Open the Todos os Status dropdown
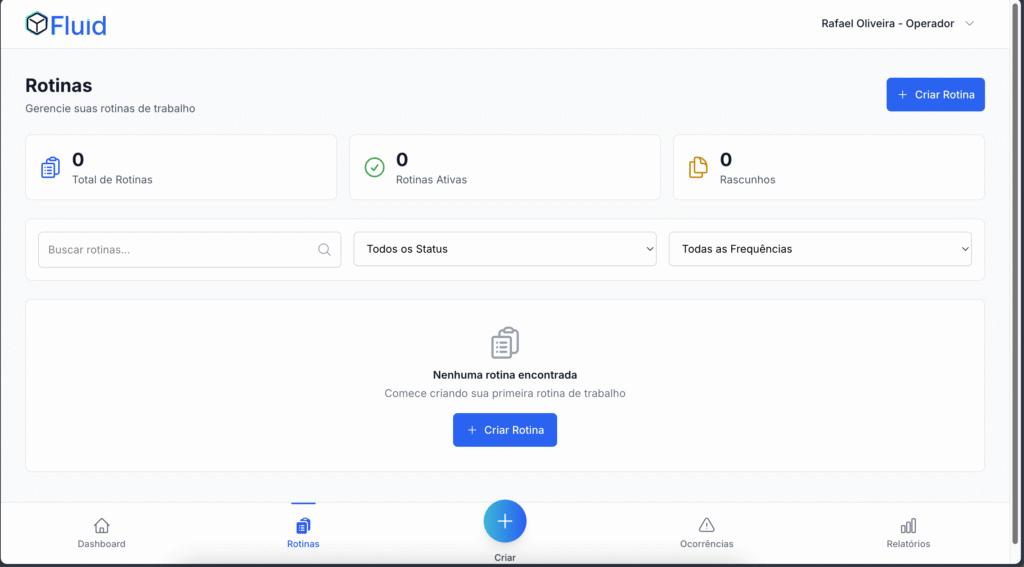 pos(504,250)
